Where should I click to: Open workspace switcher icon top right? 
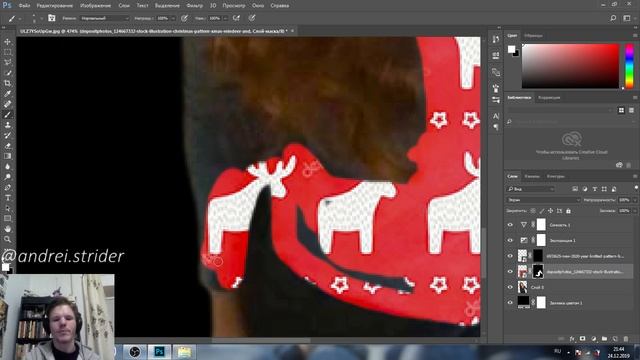click(627, 18)
